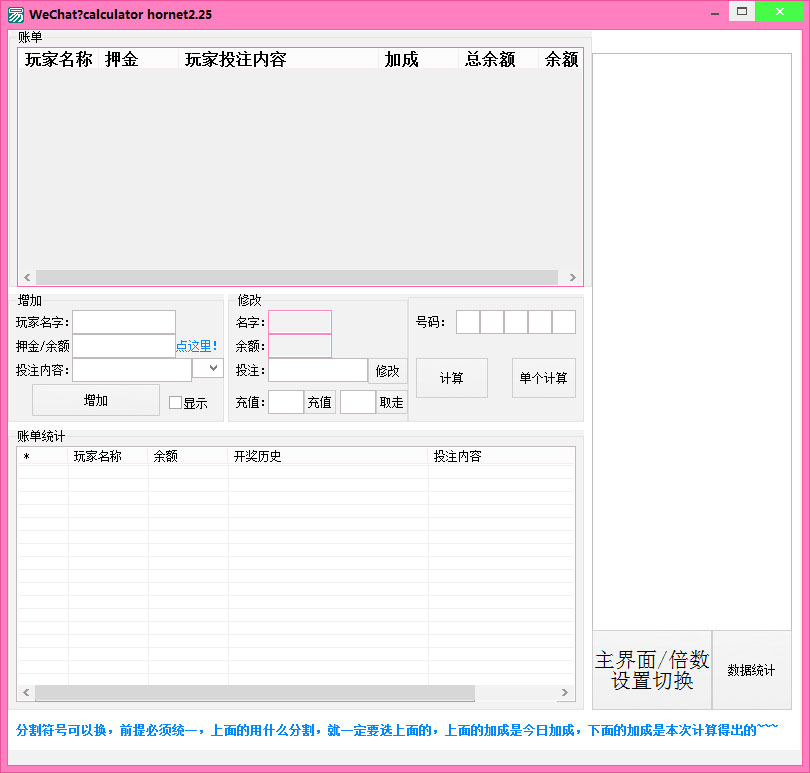Focus the 余额 field in 修改 group

300,346
